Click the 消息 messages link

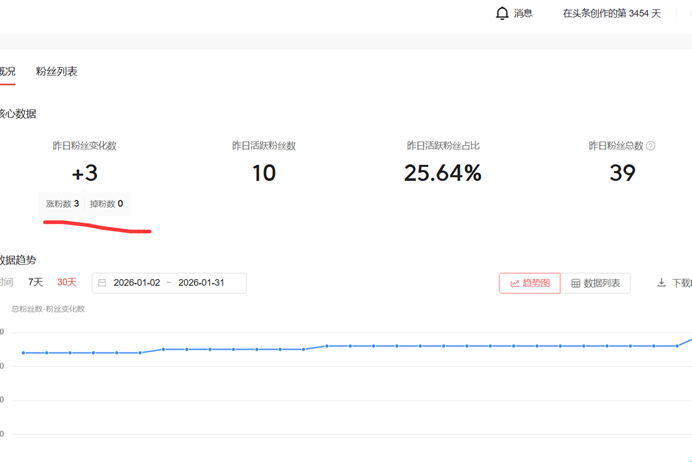(523, 13)
